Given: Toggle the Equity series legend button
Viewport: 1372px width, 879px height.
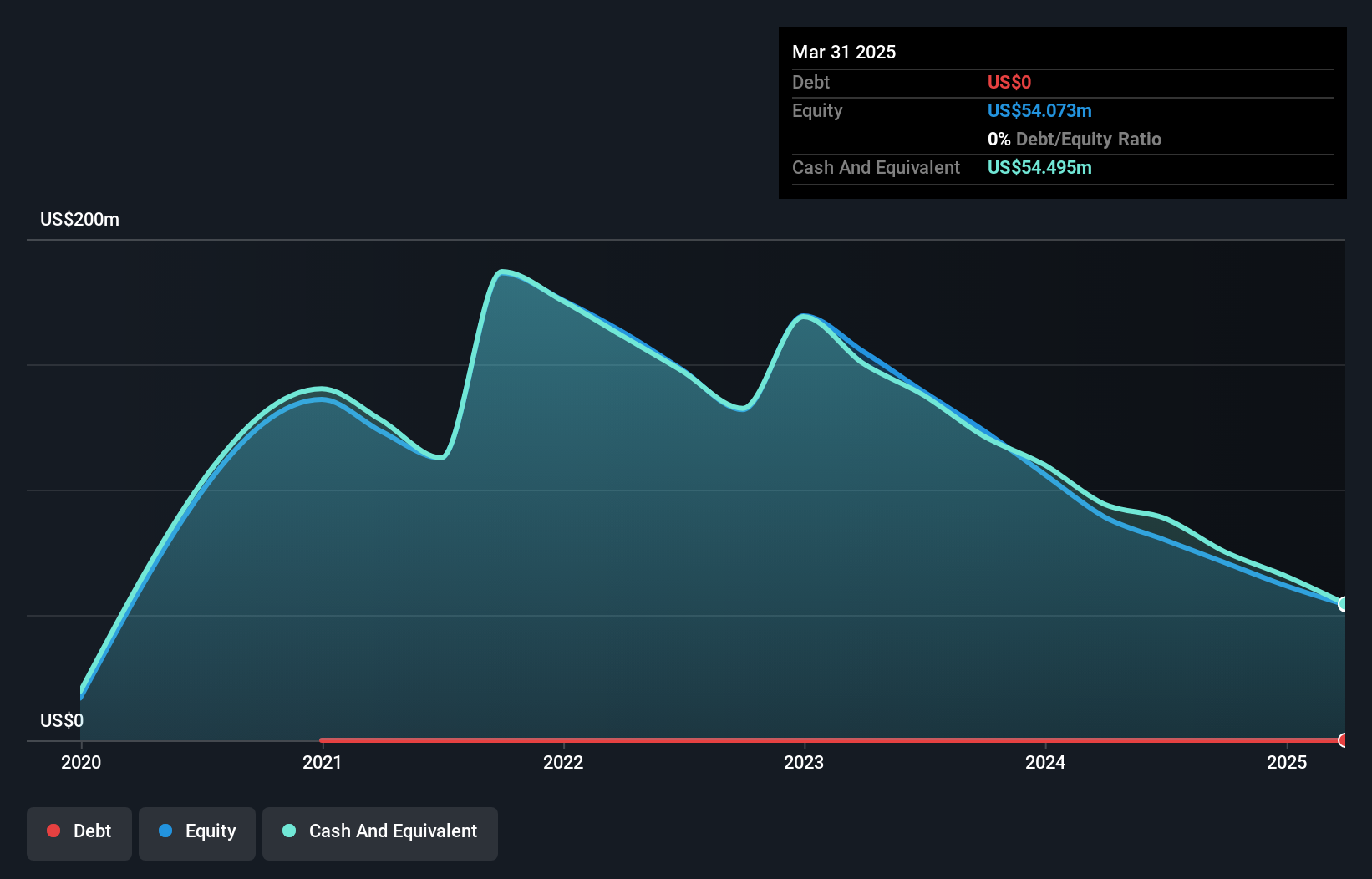Looking at the screenshot, I should [x=197, y=833].
